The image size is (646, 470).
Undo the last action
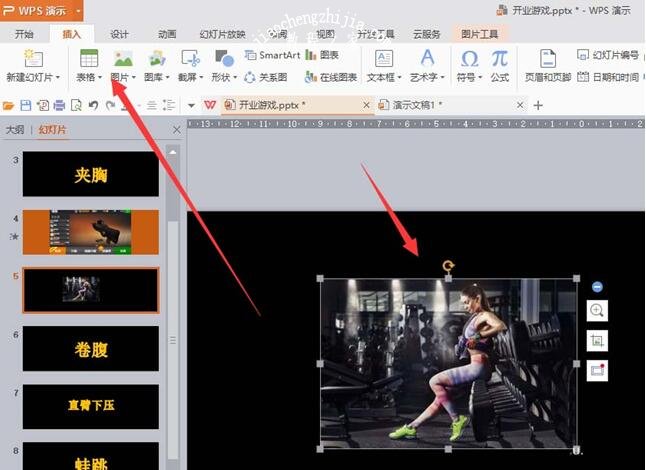click(x=94, y=105)
